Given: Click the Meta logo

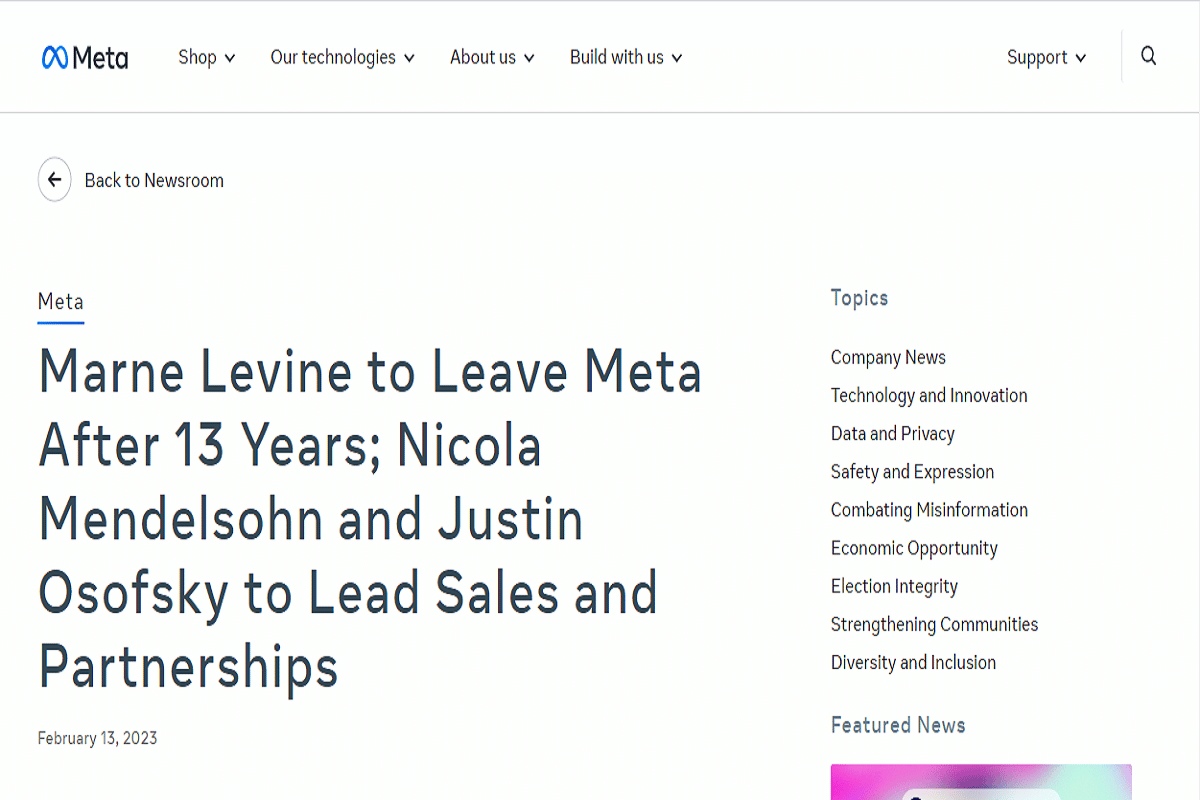Looking at the screenshot, I should [85, 58].
